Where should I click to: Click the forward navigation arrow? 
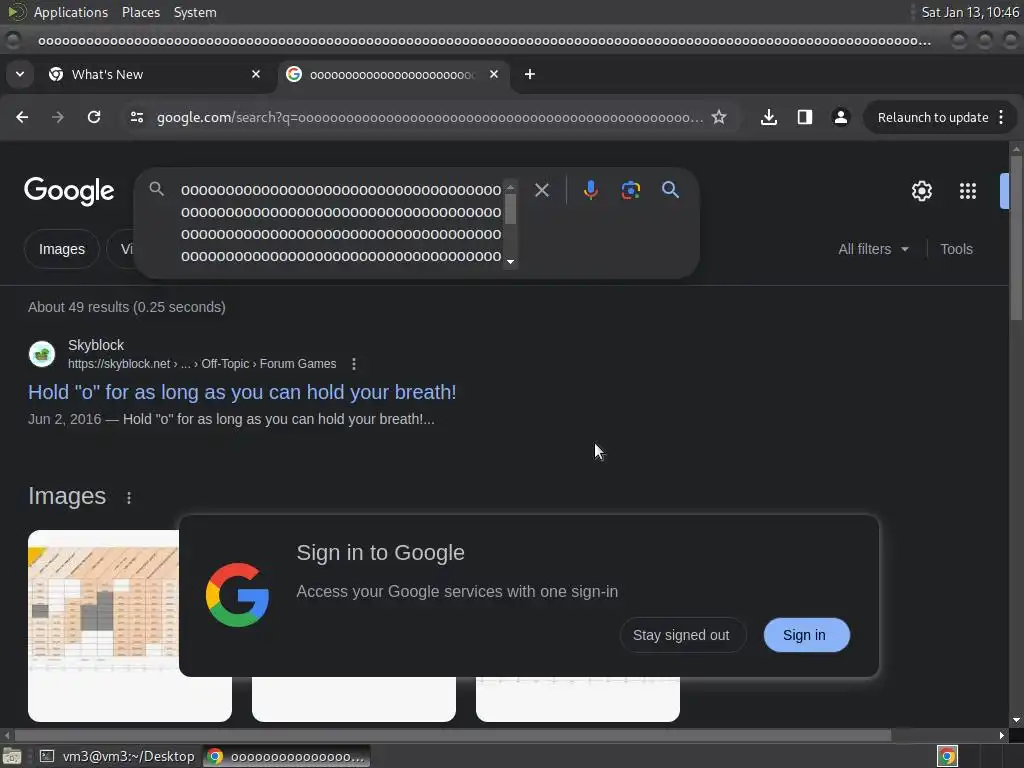pos(58,118)
